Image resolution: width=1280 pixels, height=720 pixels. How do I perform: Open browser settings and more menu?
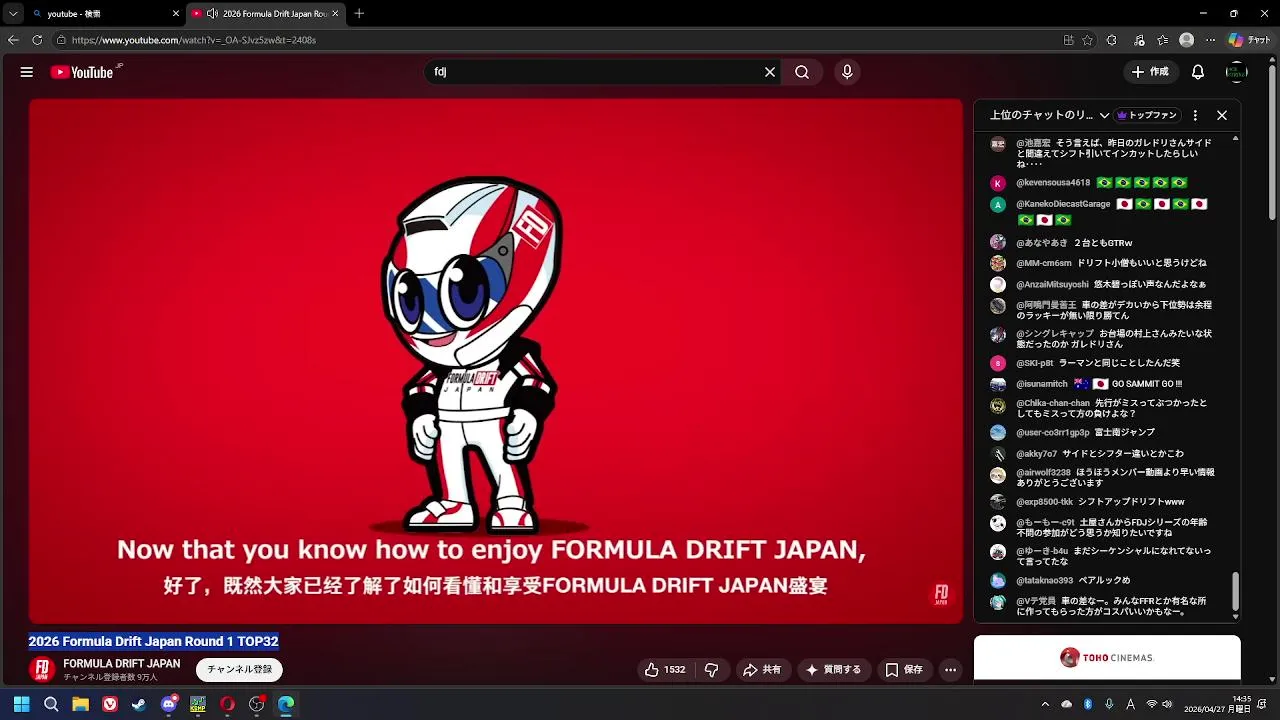click(x=1210, y=40)
